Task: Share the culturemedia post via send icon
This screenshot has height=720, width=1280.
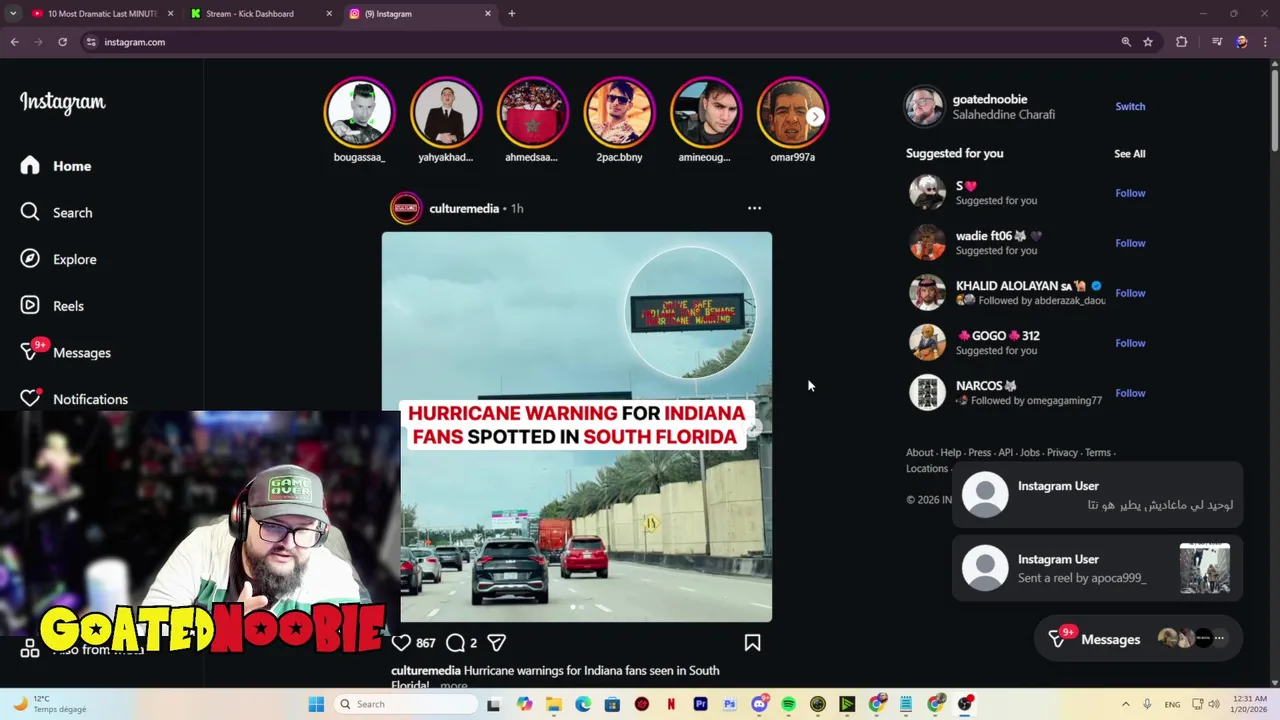Action: (496, 643)
